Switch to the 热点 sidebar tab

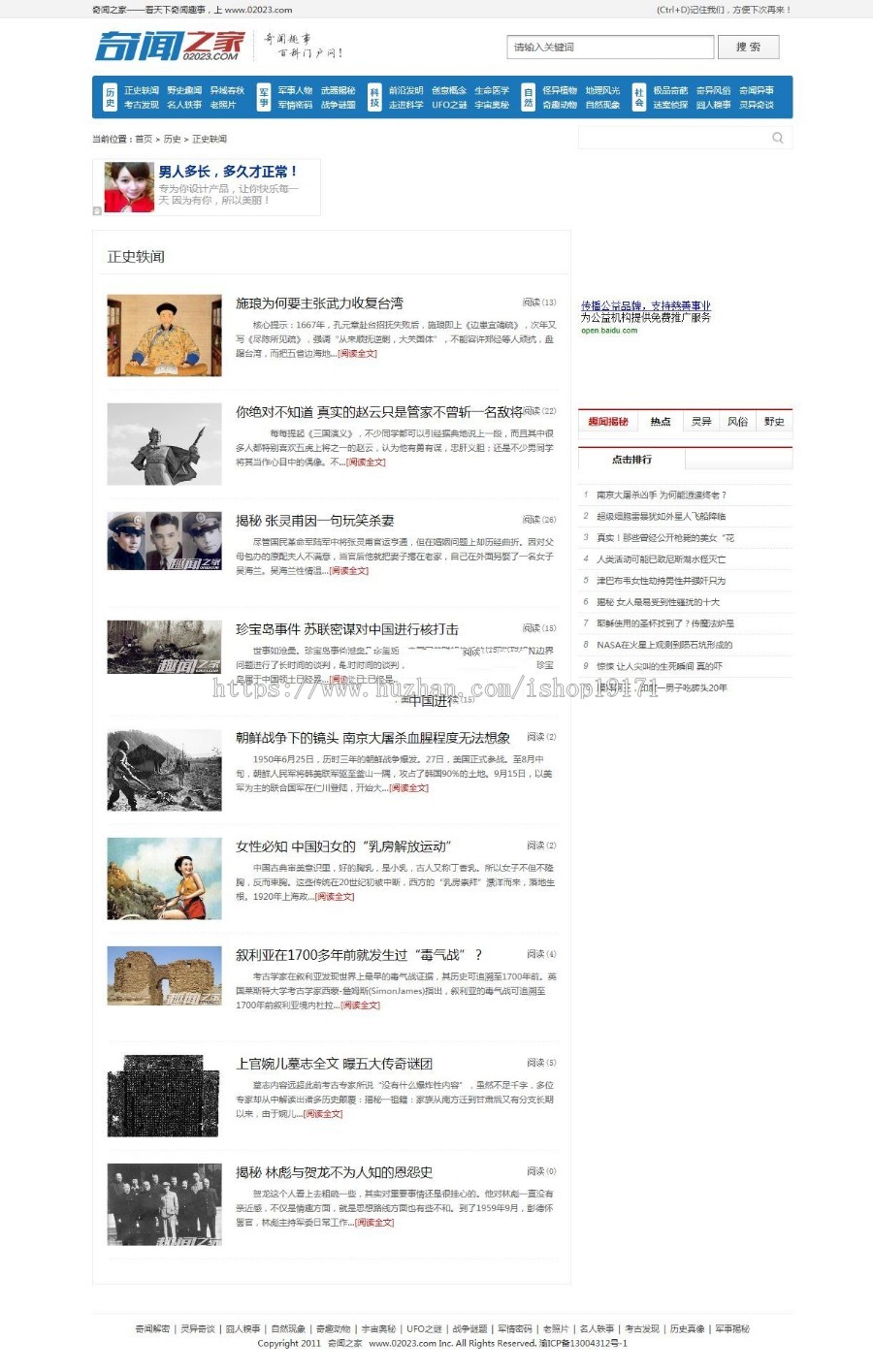660,421
